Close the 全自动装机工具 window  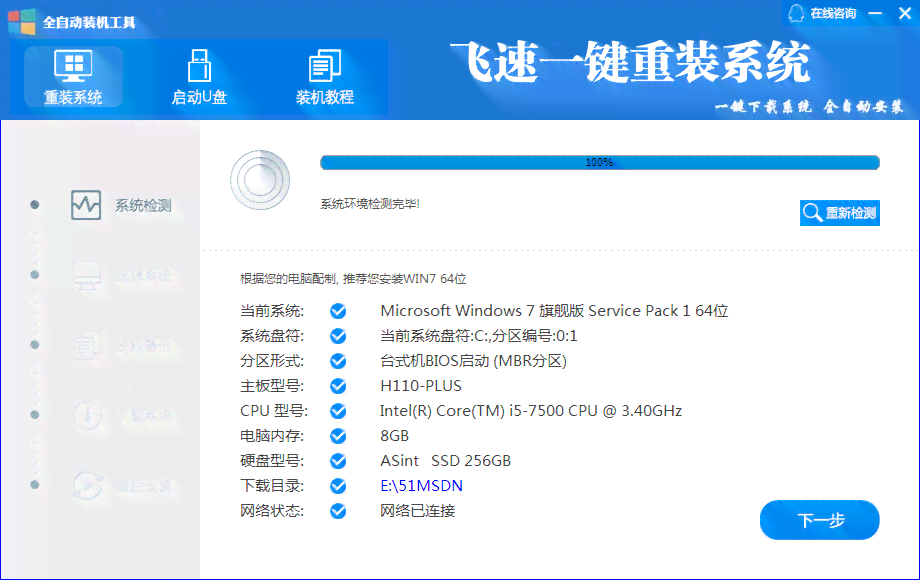(905, 13)
